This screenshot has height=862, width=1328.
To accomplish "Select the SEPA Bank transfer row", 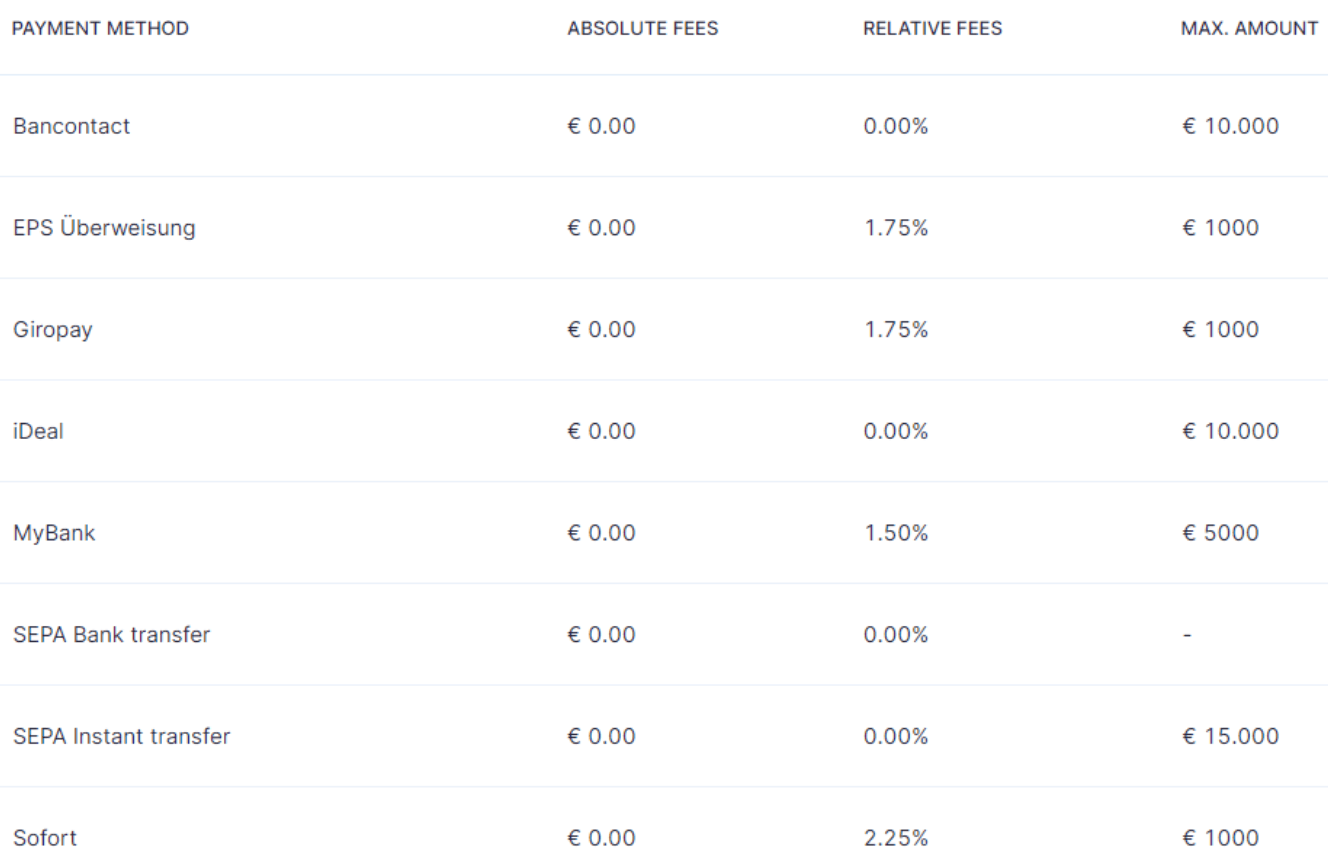I will (111, 635).
